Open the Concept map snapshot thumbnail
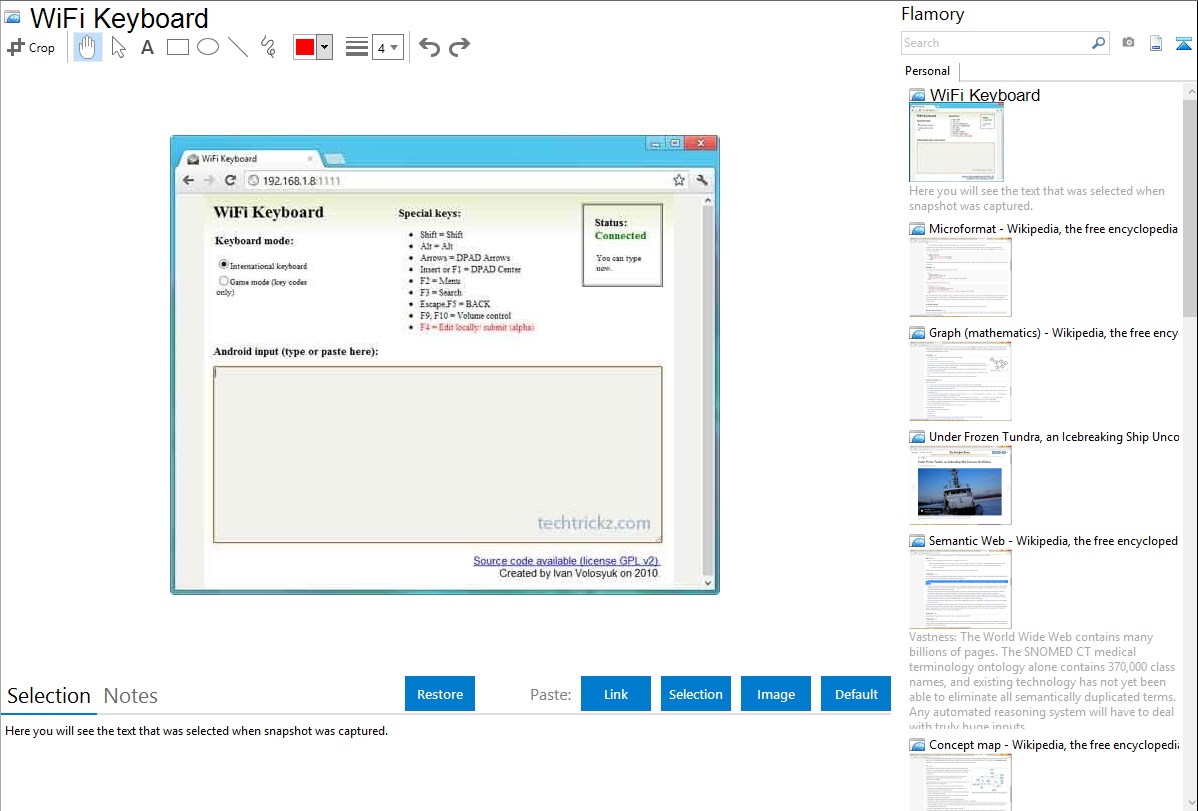 960,782
